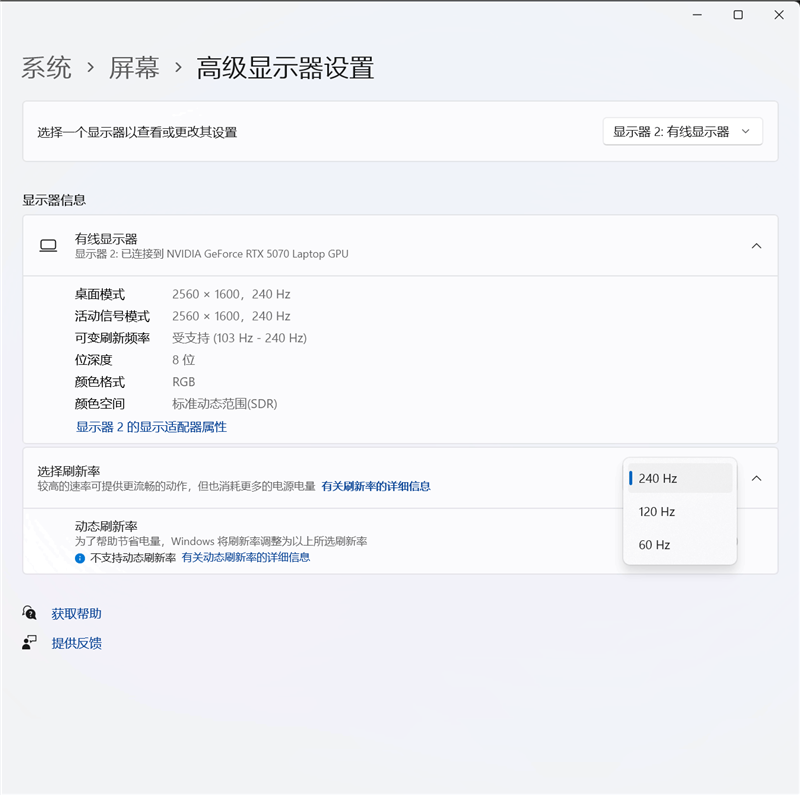This screenshot has height=795, width=800.
Task: Navigate to 系统 in the breadcrumb
Action: point(45,68)
